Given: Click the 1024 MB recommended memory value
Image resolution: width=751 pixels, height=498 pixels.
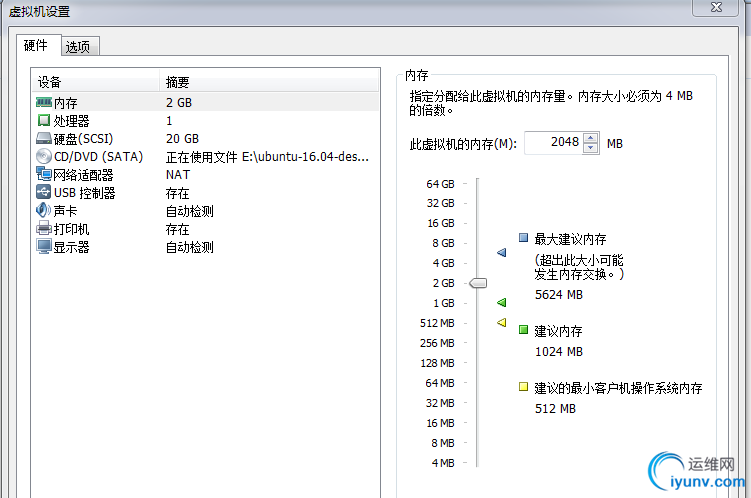Looking at the screenshot, I should tap(558, 351).
